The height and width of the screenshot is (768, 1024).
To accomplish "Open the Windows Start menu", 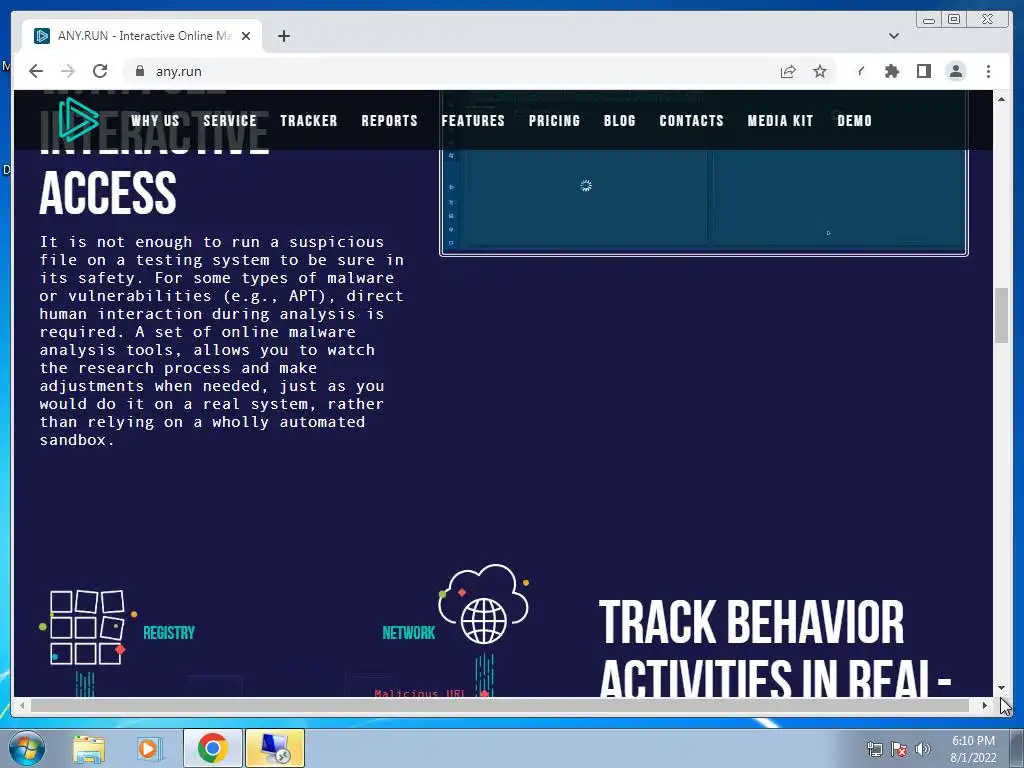I will [x=27, y=748].
